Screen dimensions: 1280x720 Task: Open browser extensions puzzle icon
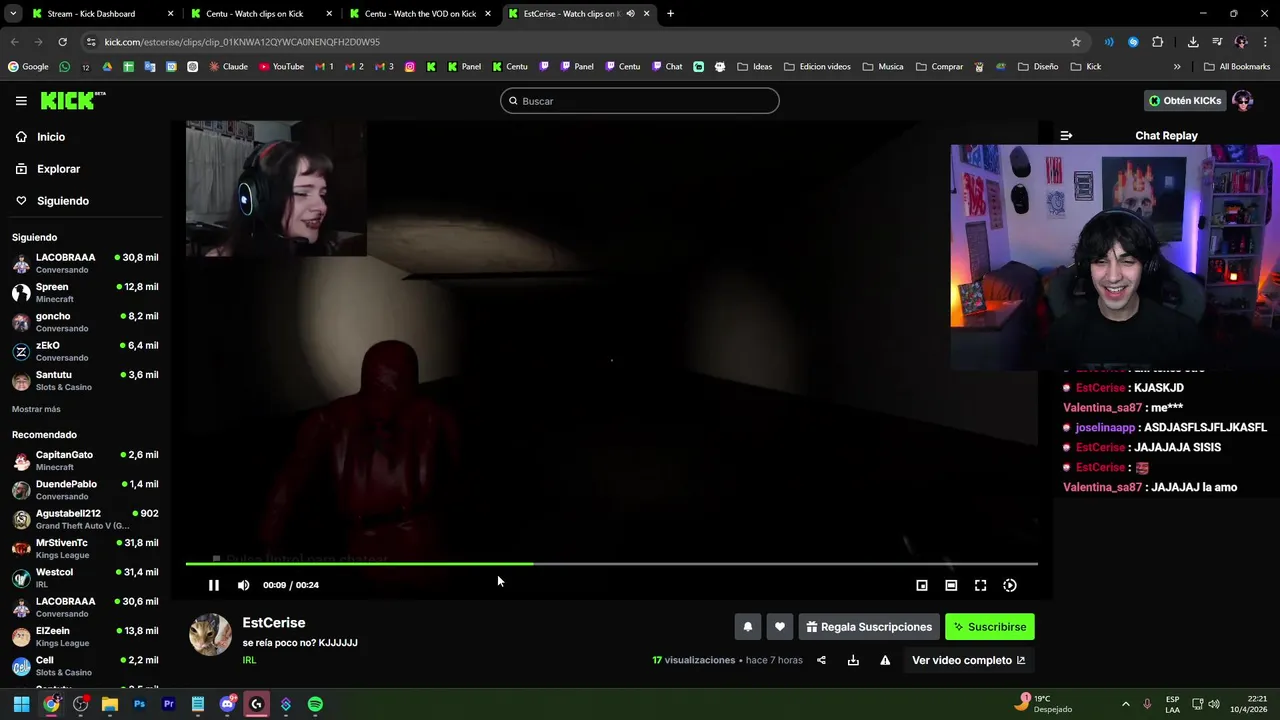click(1158, 42)
